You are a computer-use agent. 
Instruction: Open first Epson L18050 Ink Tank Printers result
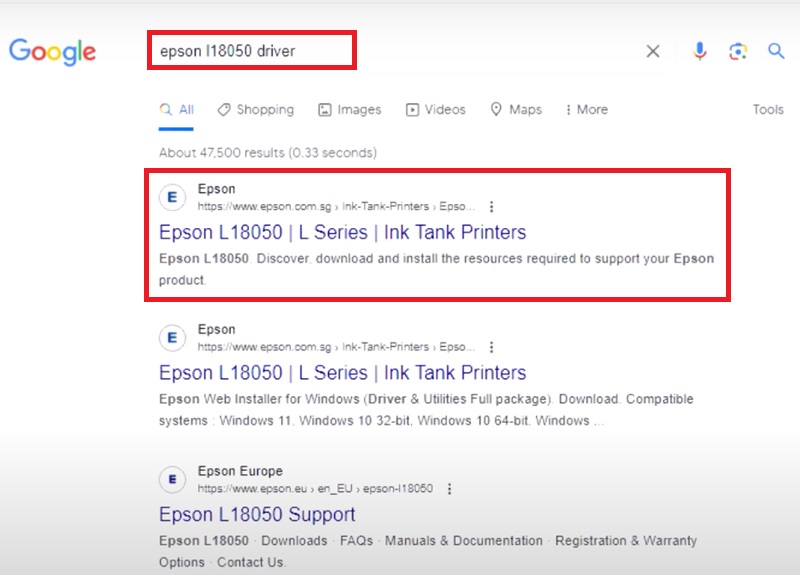(x=342, y=232)
